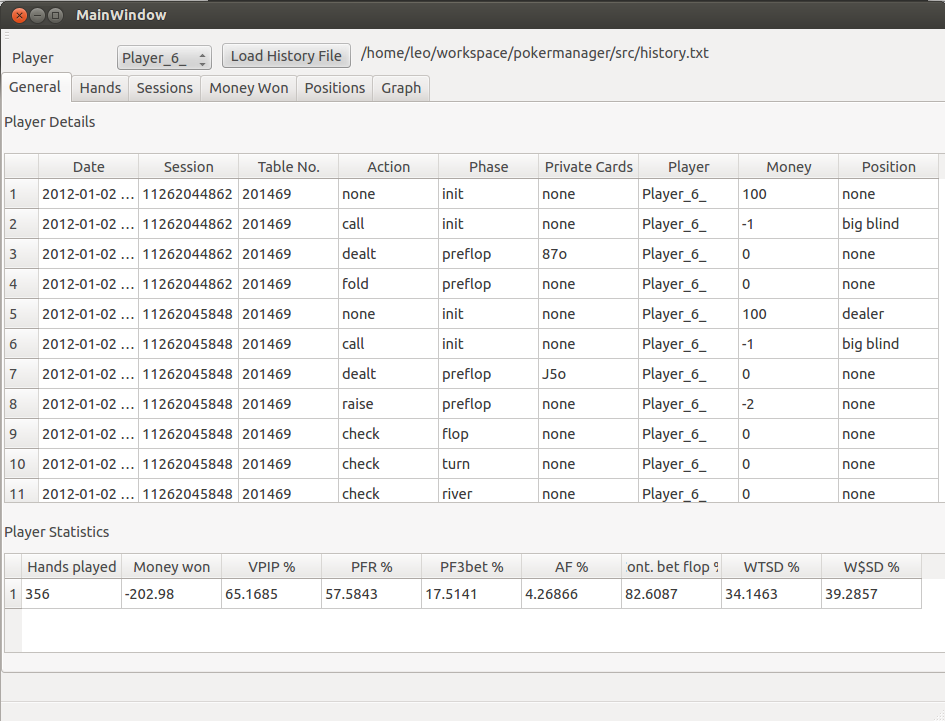Click the cont. bet flop column header
The image size is (945, 721).
[x=672, y=567]
